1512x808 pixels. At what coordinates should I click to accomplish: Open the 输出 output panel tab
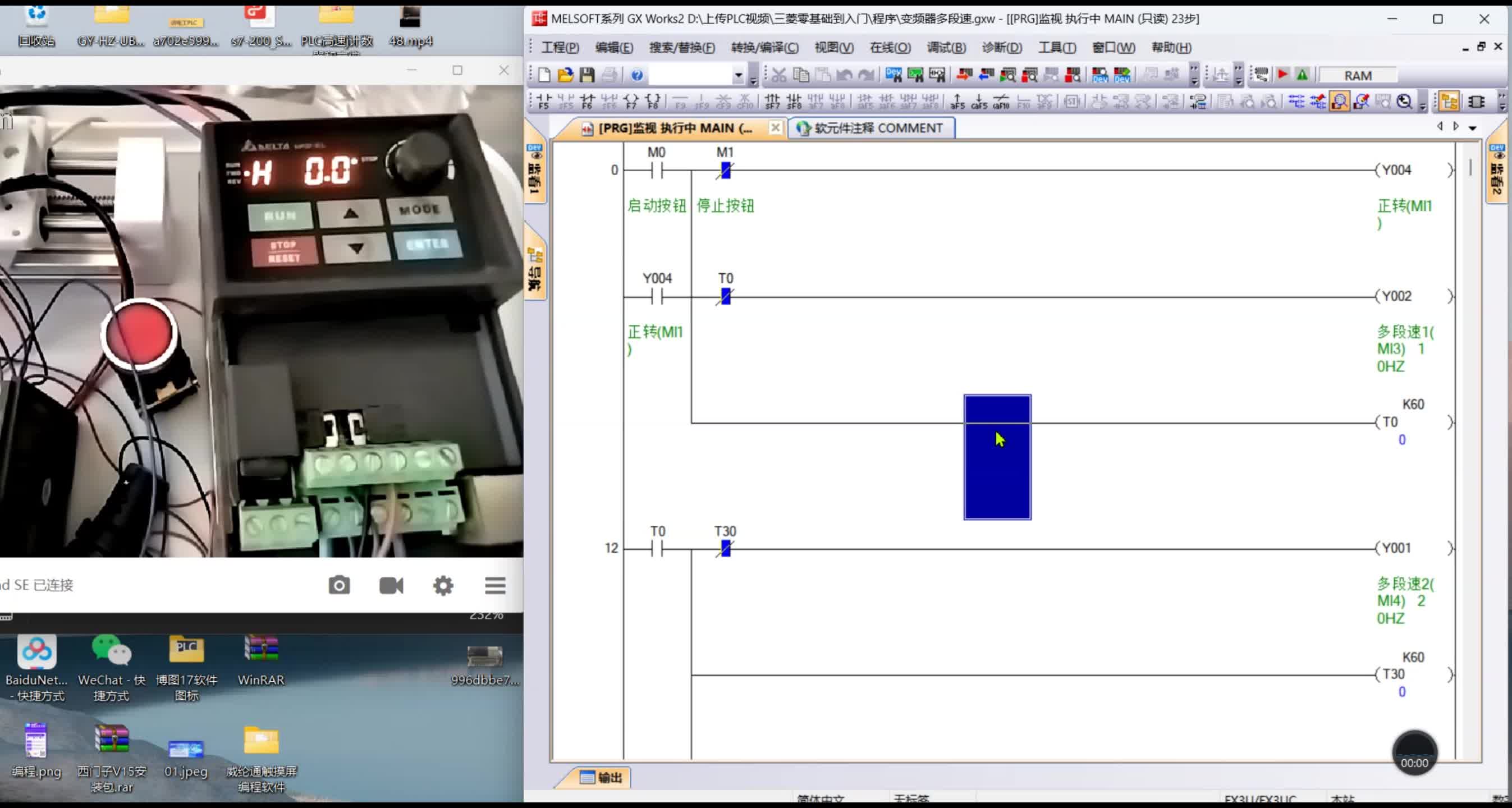(601, 778)
